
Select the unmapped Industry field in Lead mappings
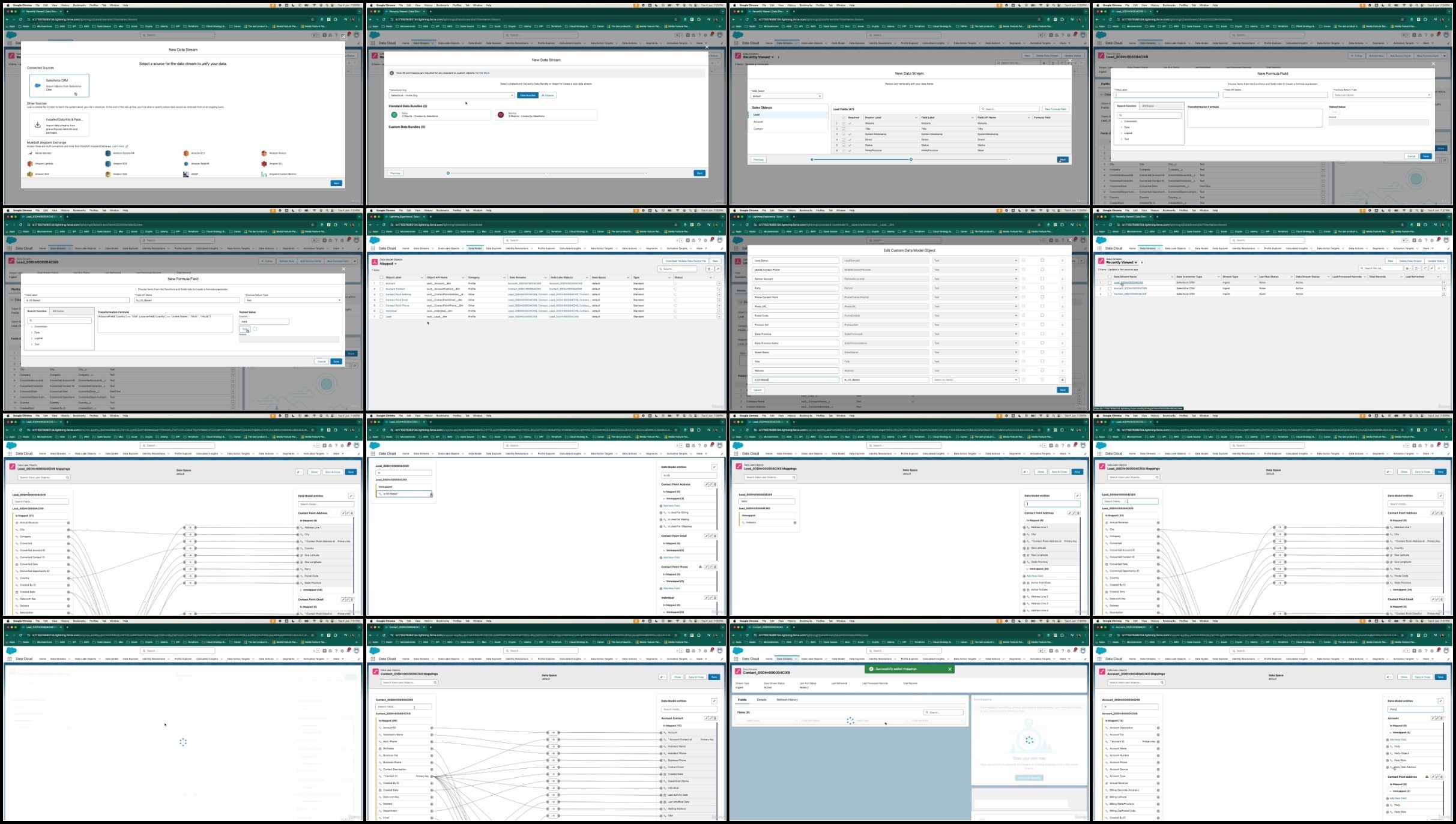click(x=768, y=523)
